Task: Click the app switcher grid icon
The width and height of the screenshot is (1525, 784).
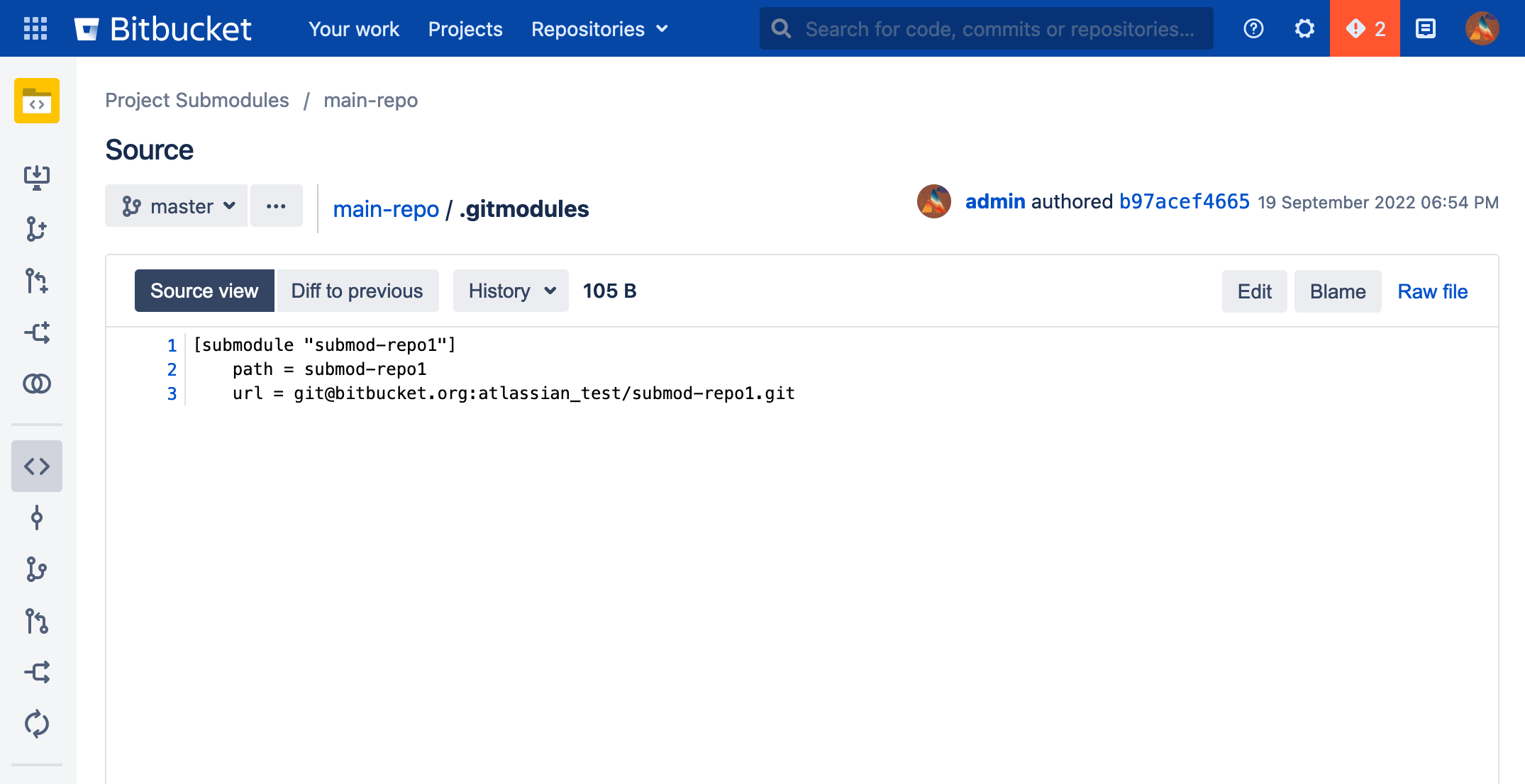Action: point(35,28)
